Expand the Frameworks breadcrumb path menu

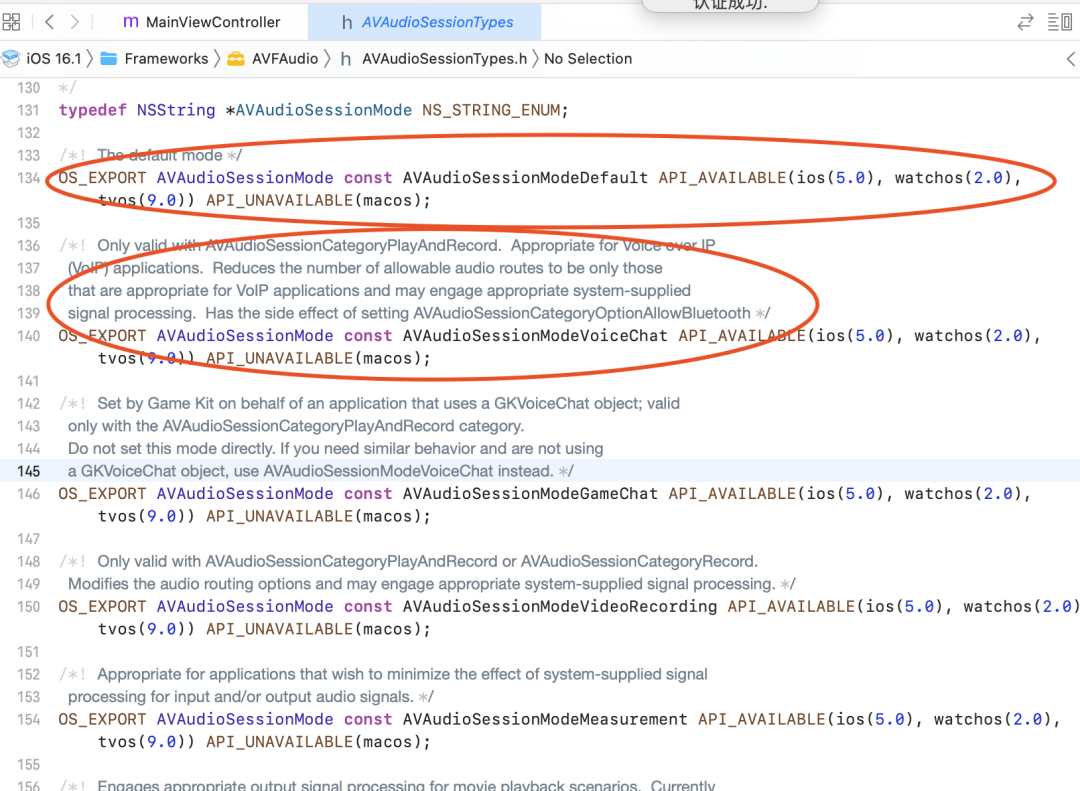tap(166, 58)
